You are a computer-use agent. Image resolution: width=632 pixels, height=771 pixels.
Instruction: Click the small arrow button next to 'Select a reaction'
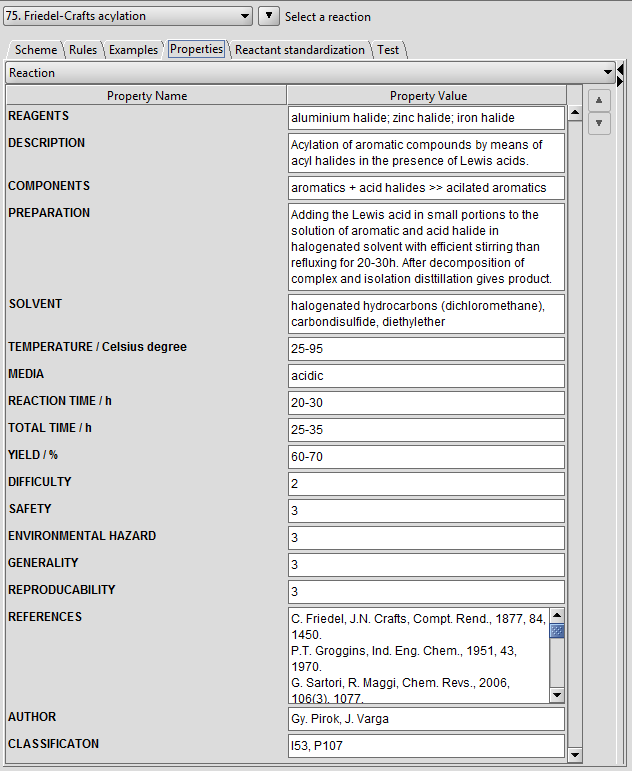point(268,16)
